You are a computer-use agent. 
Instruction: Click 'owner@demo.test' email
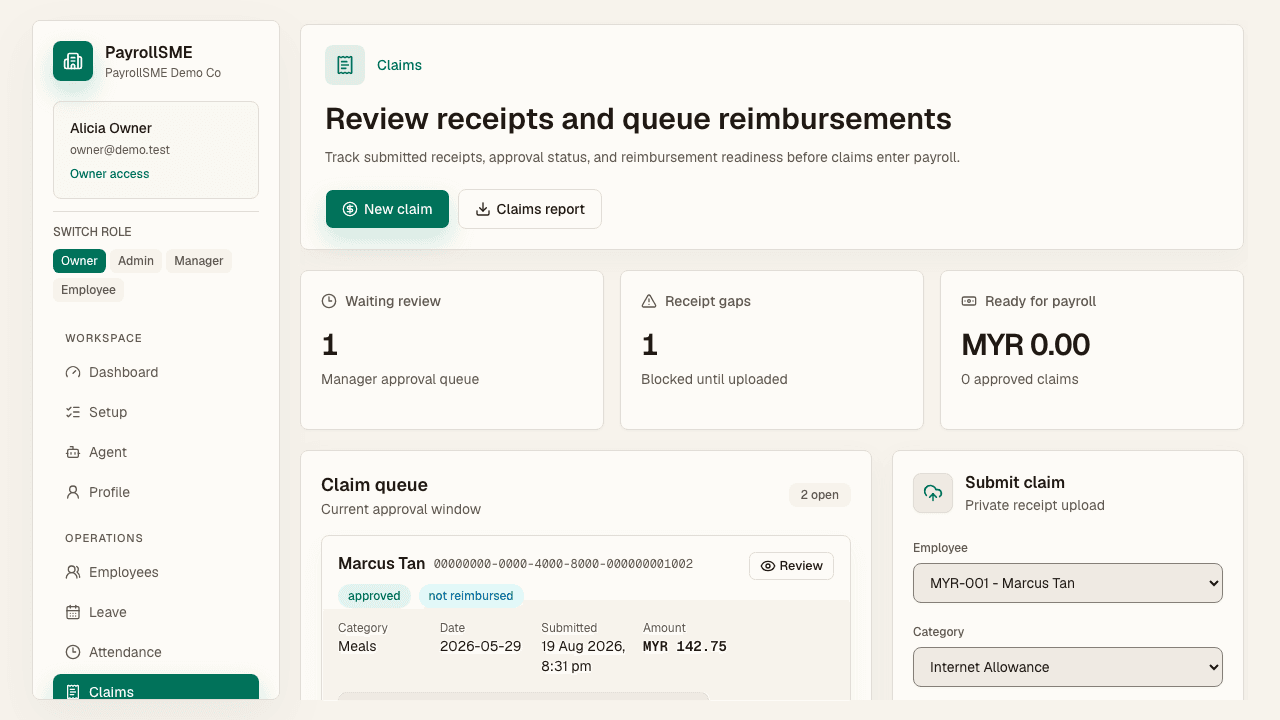tap(120, 150)
